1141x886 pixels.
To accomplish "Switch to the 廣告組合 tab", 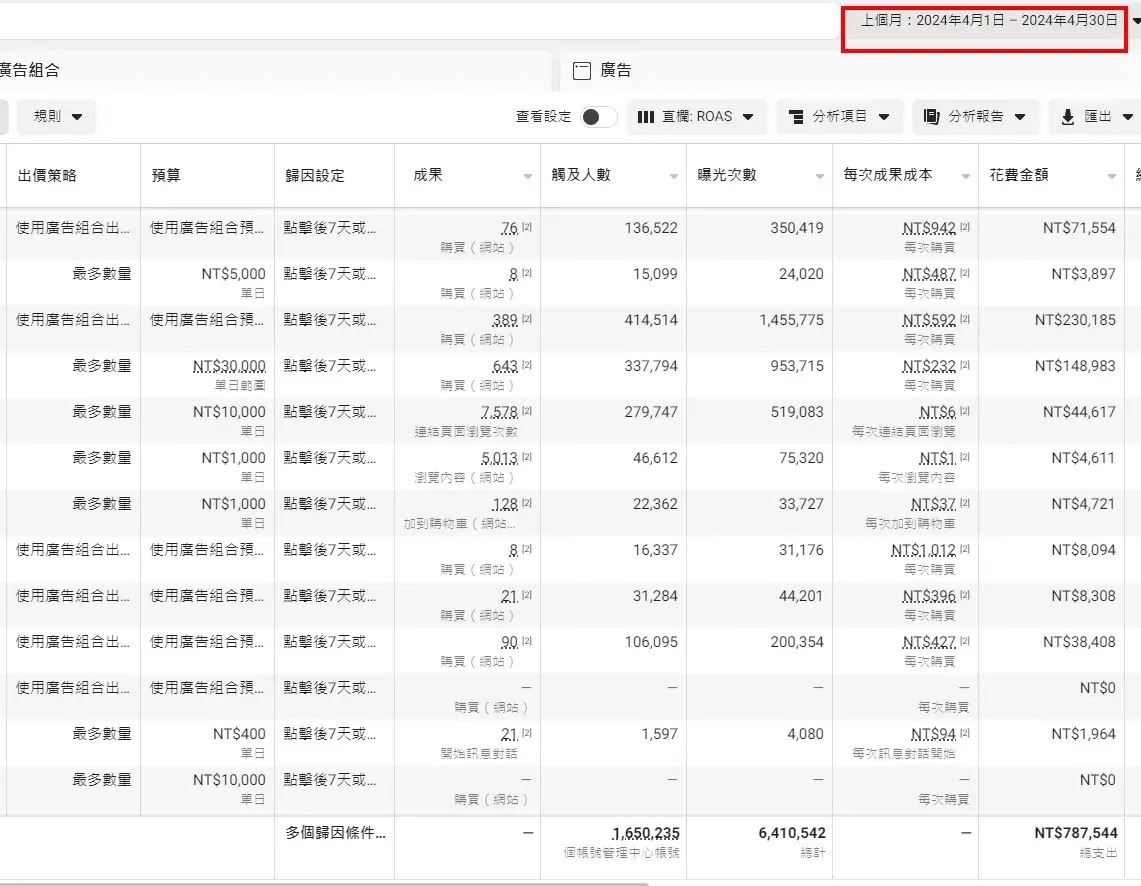I will coord(29,71).
